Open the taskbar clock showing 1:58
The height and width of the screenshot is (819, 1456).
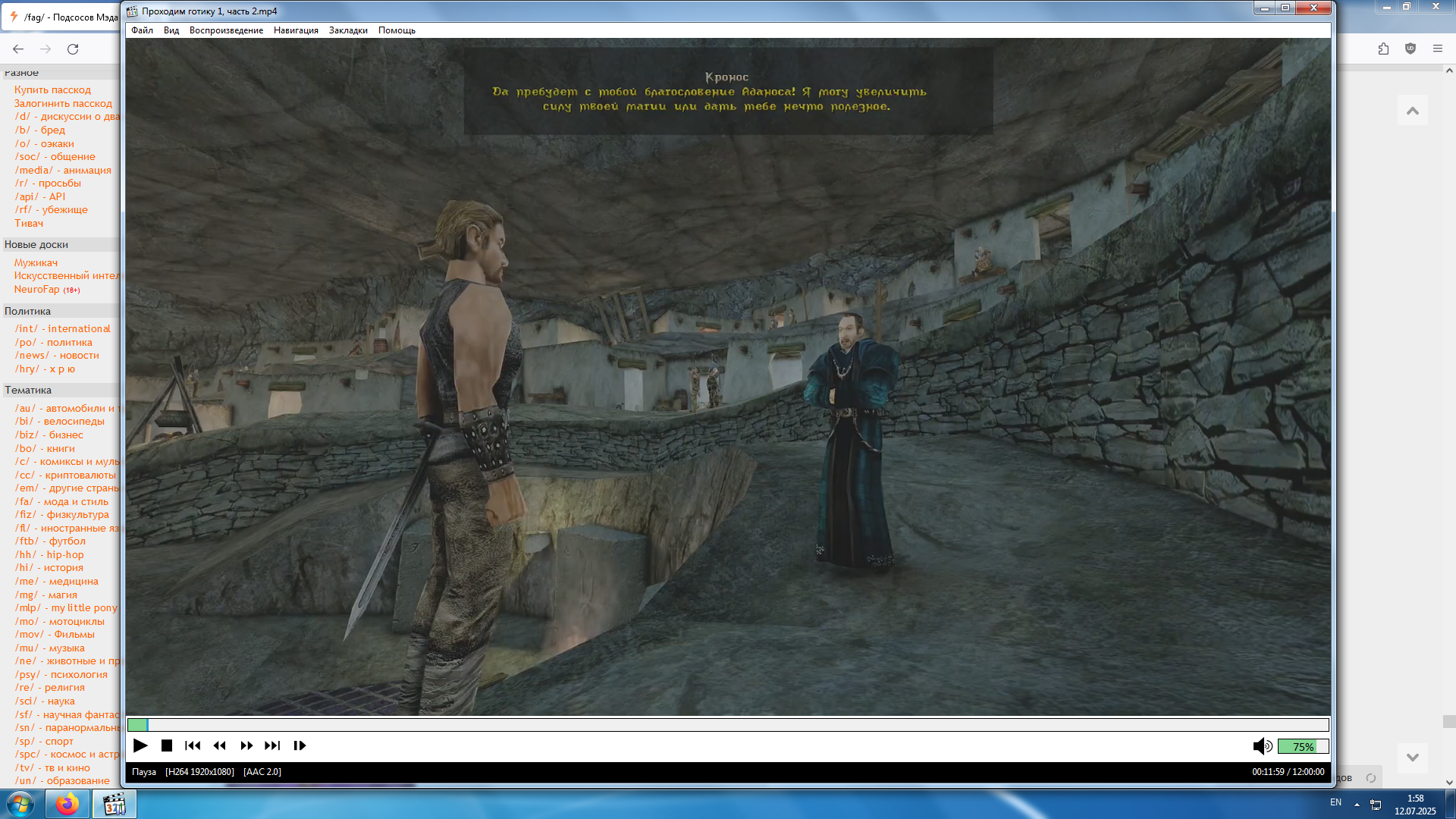pos(1415,805)
